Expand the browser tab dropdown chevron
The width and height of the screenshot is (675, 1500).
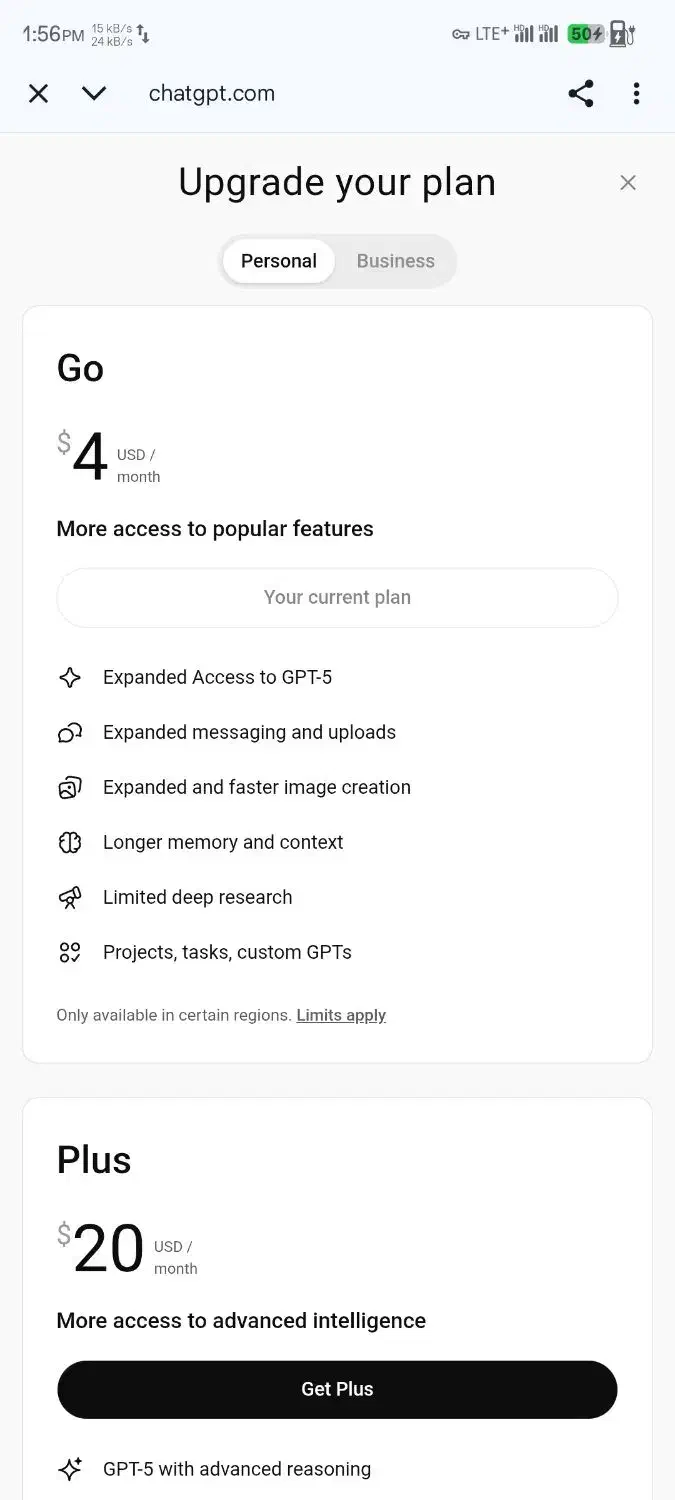click(x=94, y=94)
